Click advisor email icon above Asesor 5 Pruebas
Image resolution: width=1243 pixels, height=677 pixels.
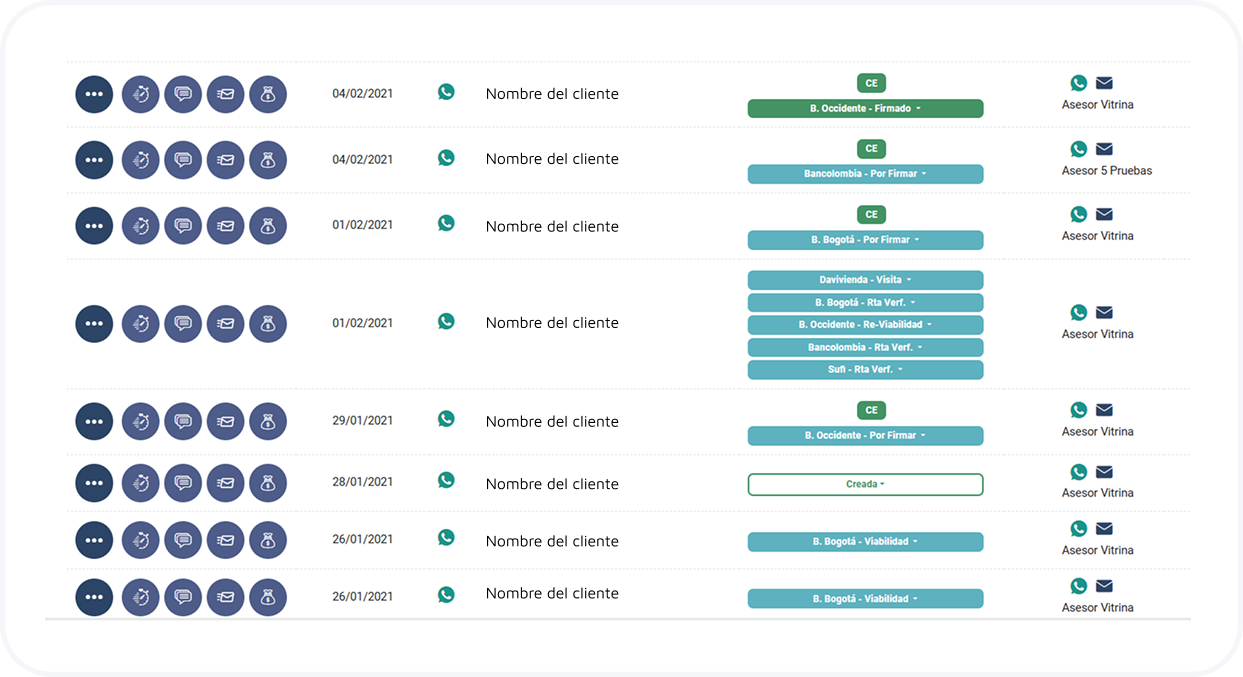(1104, 149)
